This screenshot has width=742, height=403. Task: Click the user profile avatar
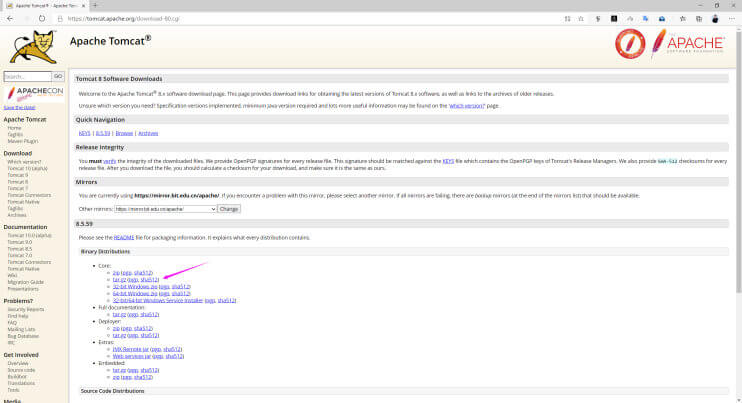pyautogui.click(x=715, y=18)
